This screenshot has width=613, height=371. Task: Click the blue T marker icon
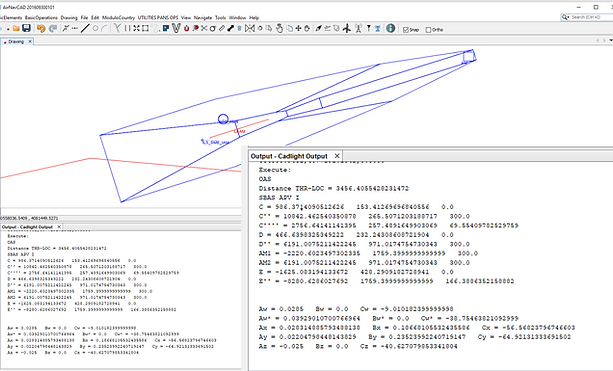coord(378,28)
